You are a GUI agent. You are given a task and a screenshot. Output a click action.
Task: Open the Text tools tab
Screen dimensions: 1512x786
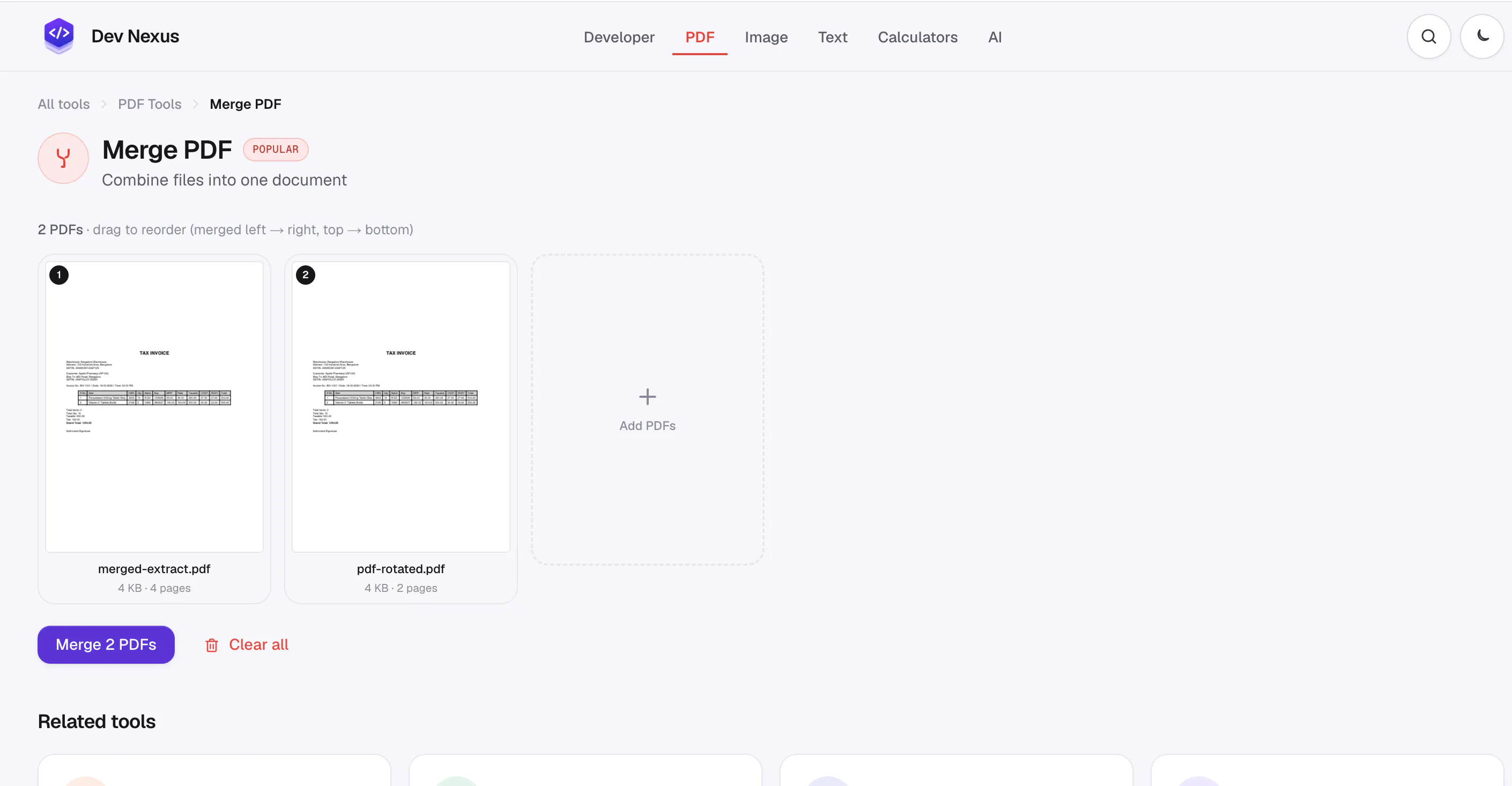[832, 37]
